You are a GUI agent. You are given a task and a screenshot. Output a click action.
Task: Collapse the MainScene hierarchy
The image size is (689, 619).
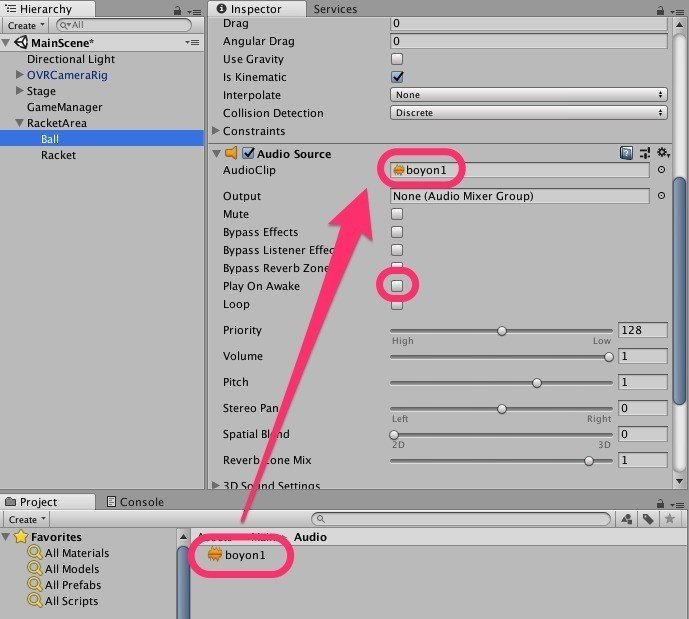tap(6, 43)
